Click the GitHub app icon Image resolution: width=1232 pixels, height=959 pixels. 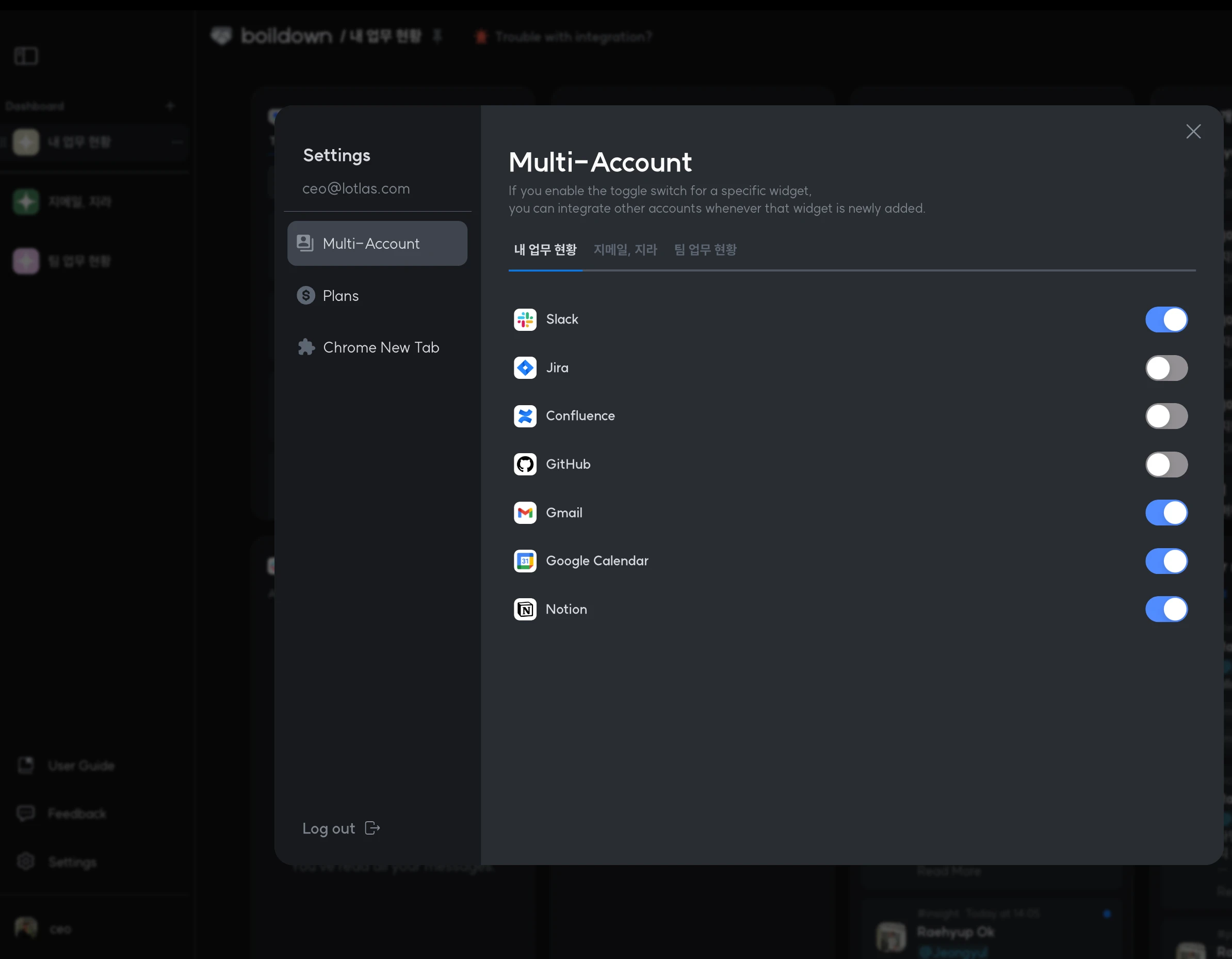525,465
